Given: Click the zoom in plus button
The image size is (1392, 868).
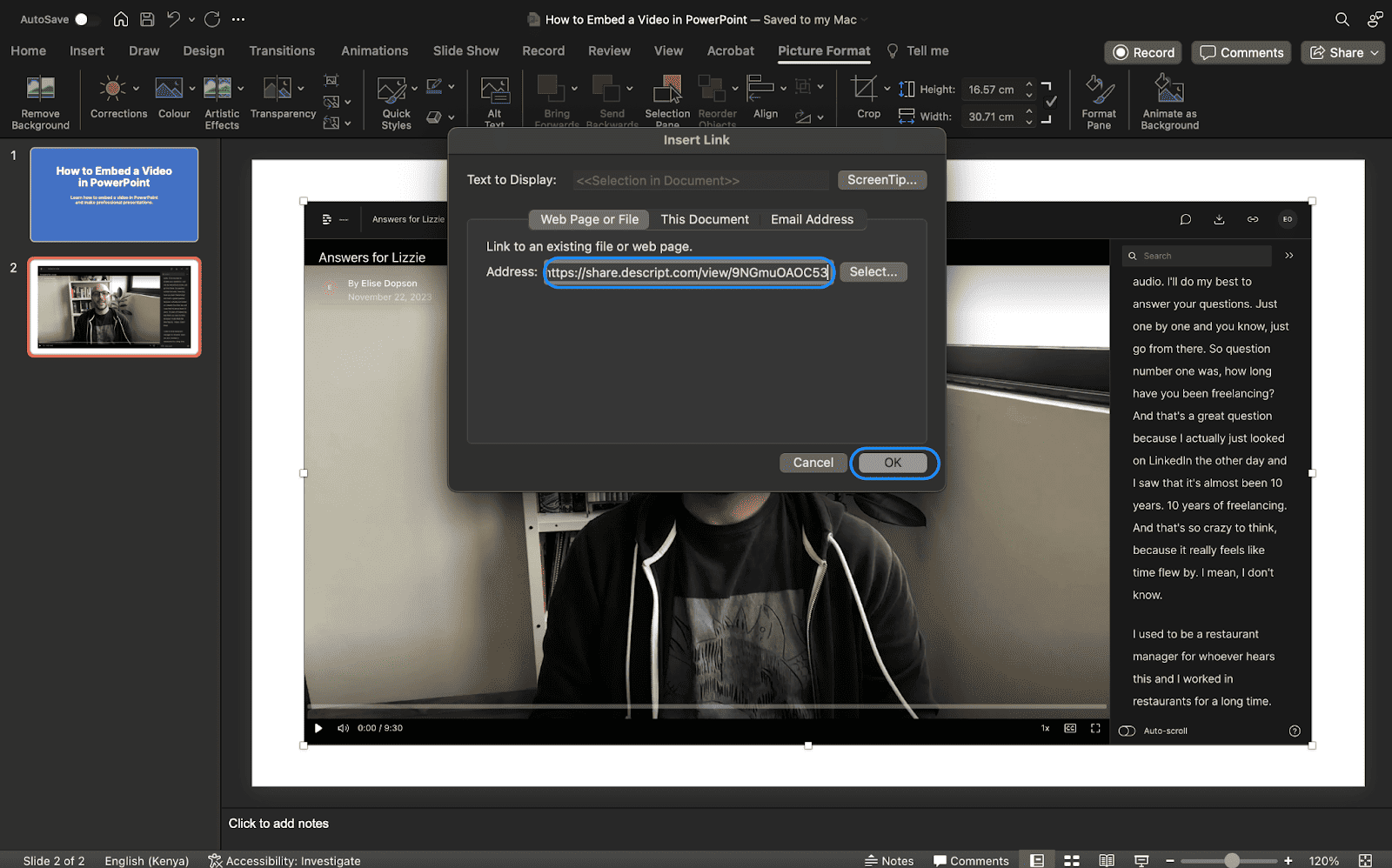Looking at the screenshot, I should (x=1288, y=860).
